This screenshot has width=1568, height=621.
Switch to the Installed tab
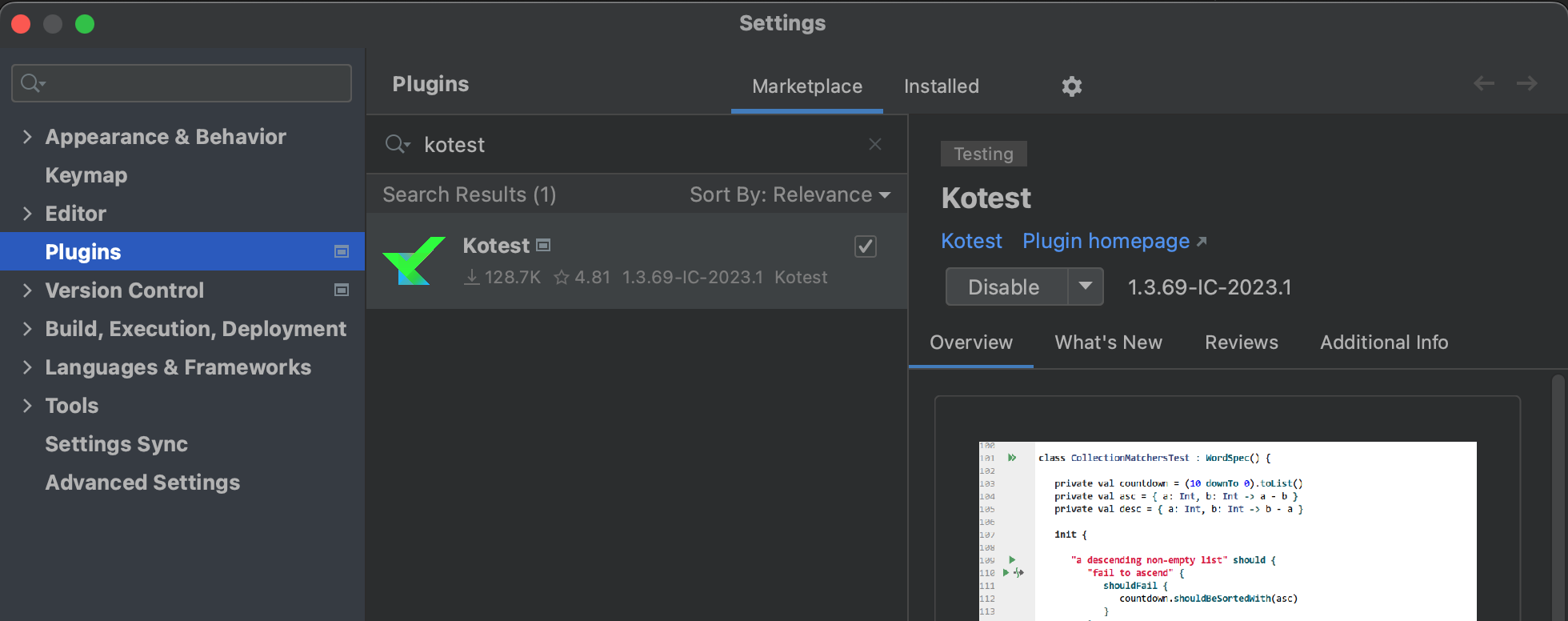942,86
